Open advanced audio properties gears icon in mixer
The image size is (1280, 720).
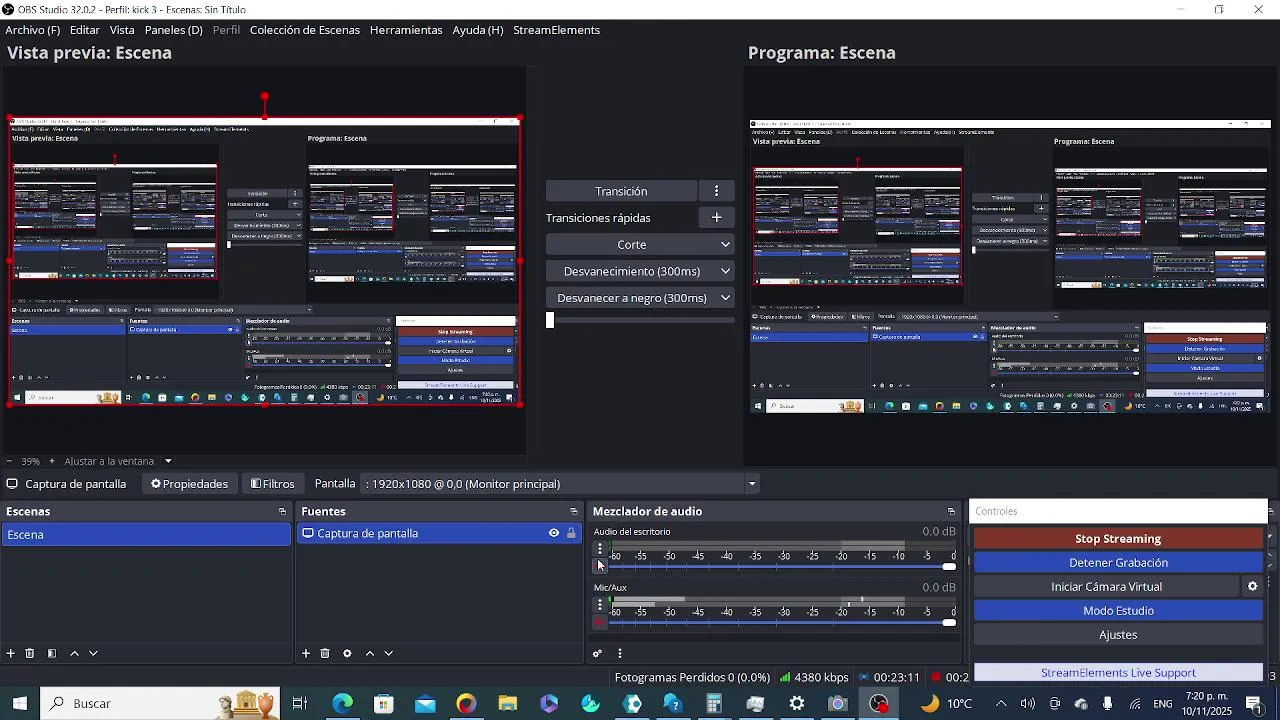(x=598, y=654)
